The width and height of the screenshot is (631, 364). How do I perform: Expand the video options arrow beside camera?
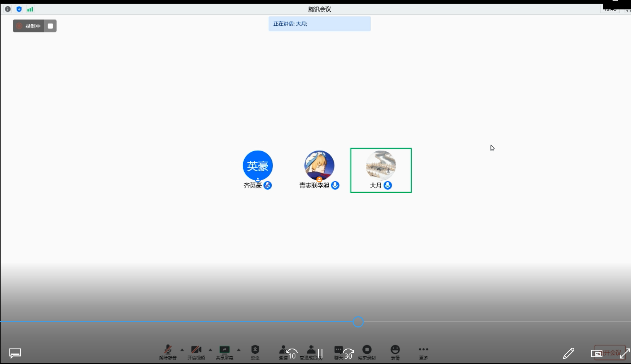coord(210,350)
